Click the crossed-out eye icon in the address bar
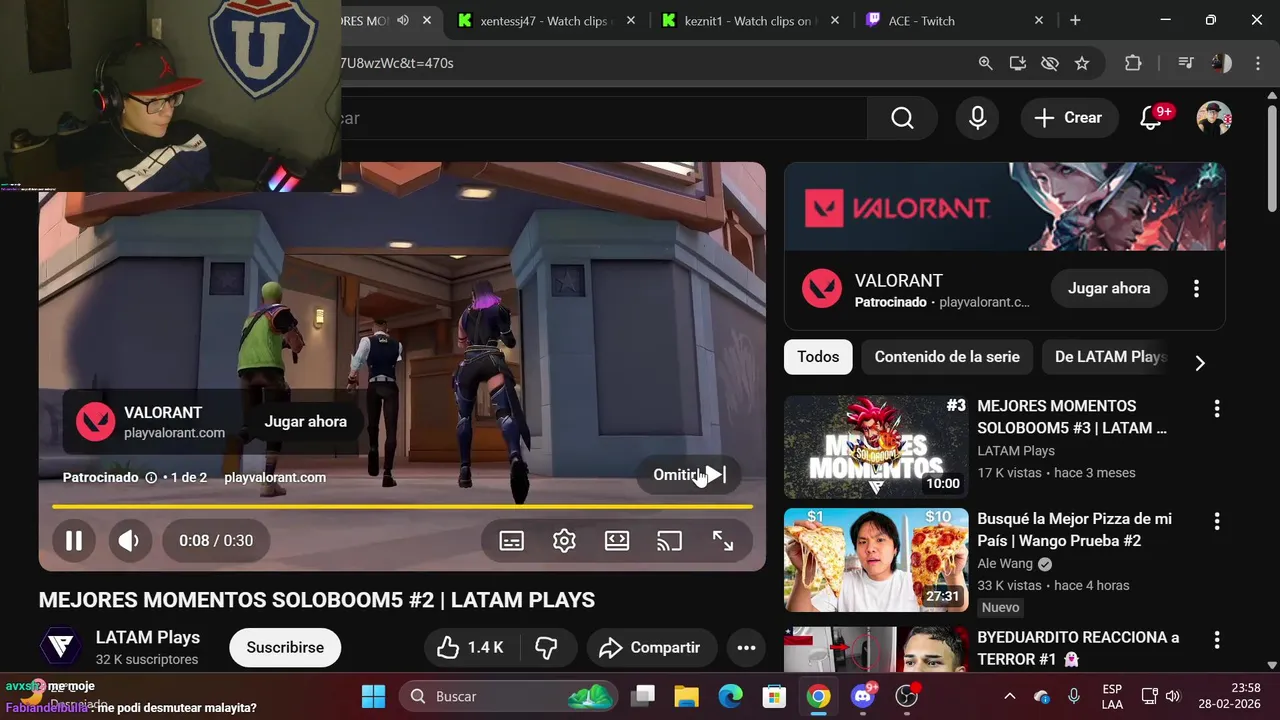 (1049, 63)
